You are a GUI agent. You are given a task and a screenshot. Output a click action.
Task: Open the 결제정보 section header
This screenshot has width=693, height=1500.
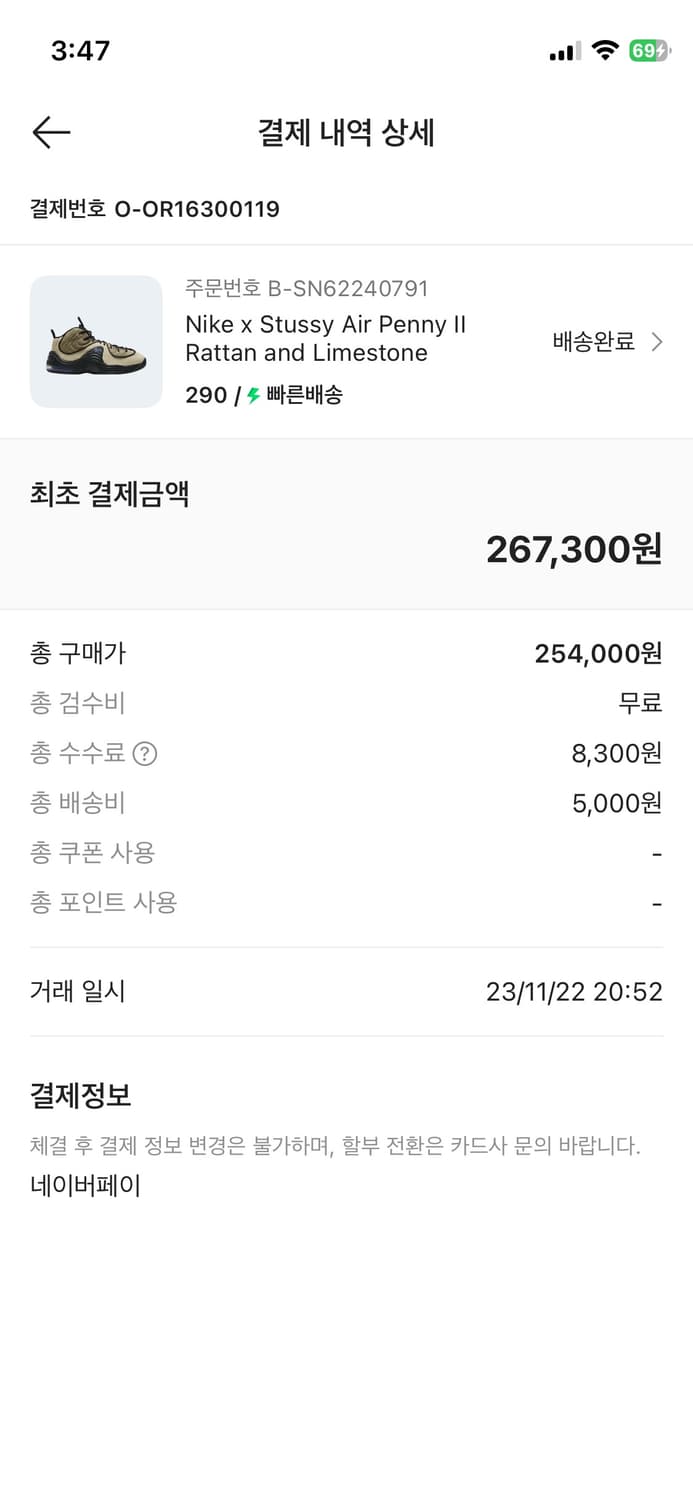(x=78, y=1096)
